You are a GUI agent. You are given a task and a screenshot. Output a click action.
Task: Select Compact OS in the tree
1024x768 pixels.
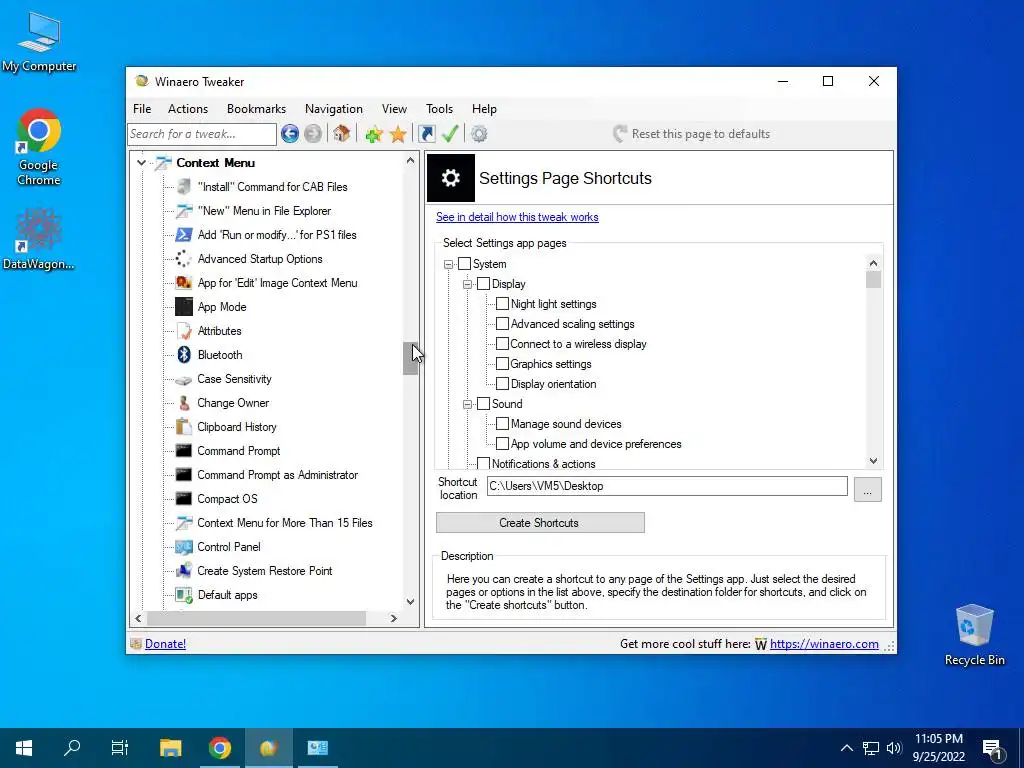click(x=227, y=499)
